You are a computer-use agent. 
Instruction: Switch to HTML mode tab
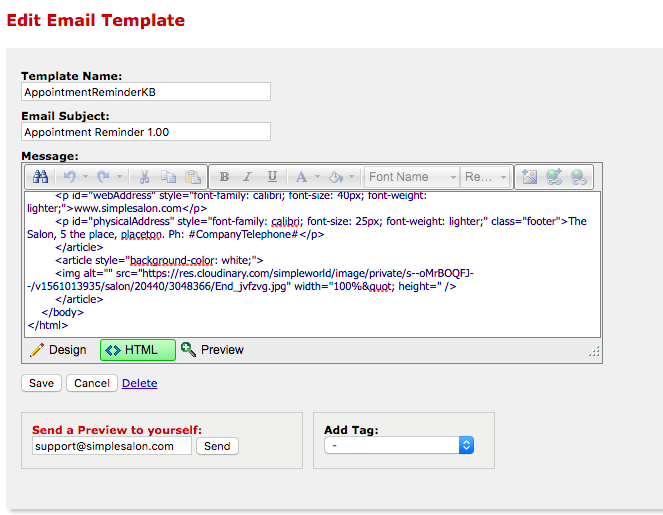pos(138,350)
